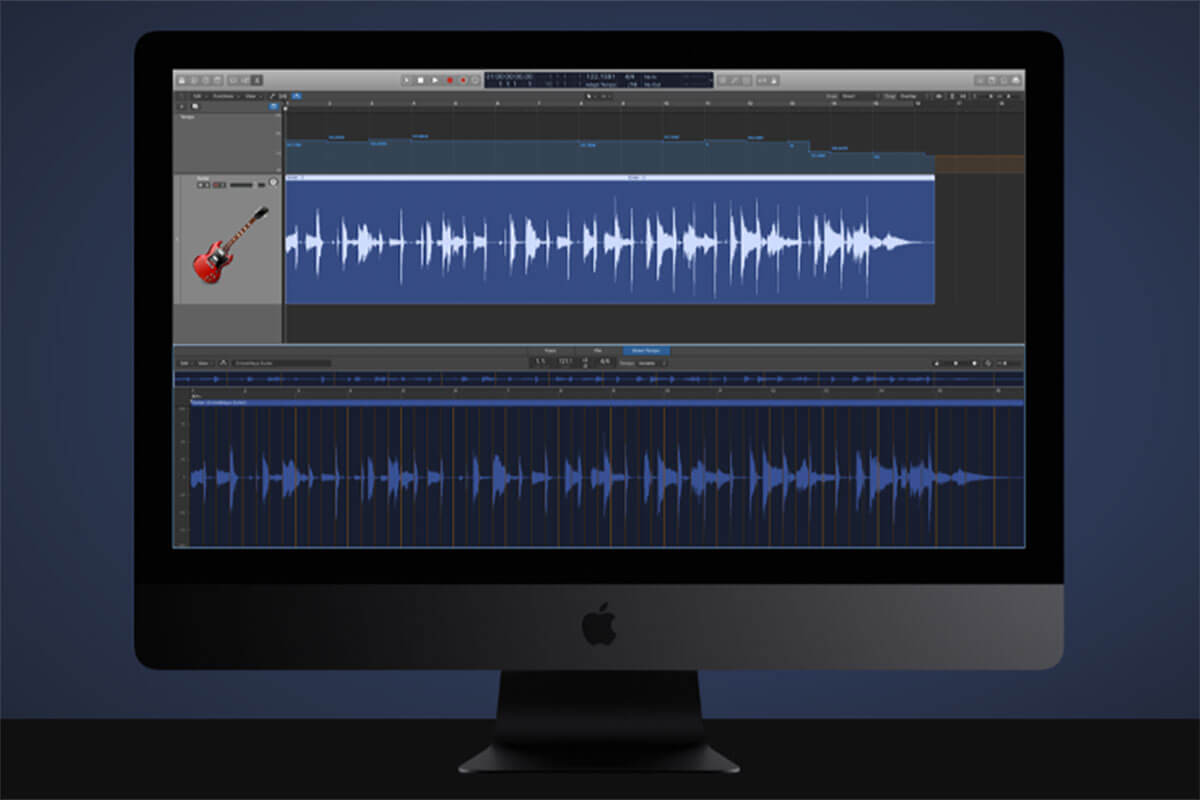Open List Editors panel
The image size is (1200, 800).
(x=980, y=80)
